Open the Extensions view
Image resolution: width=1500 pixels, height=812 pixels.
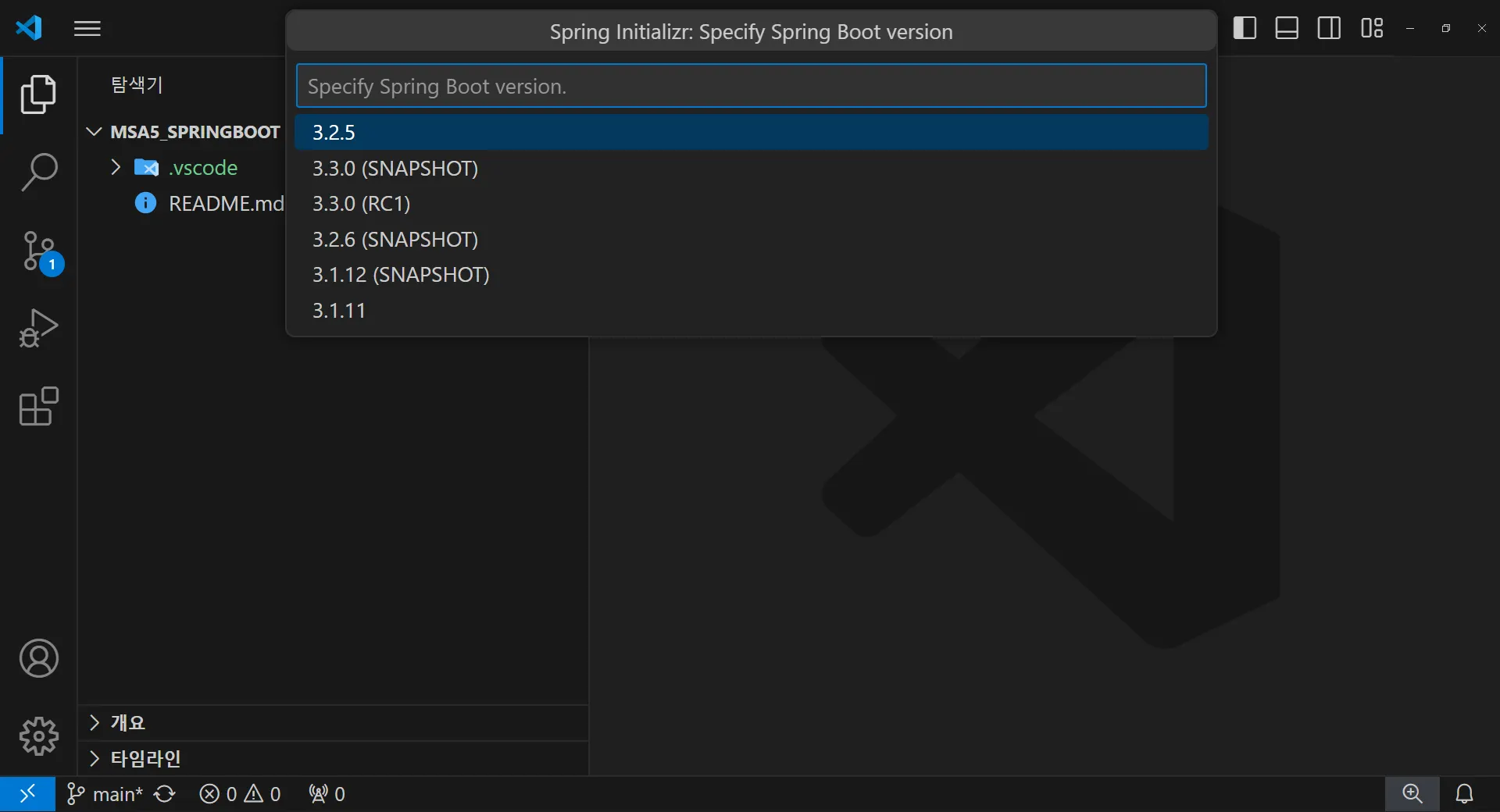point(38,406)
